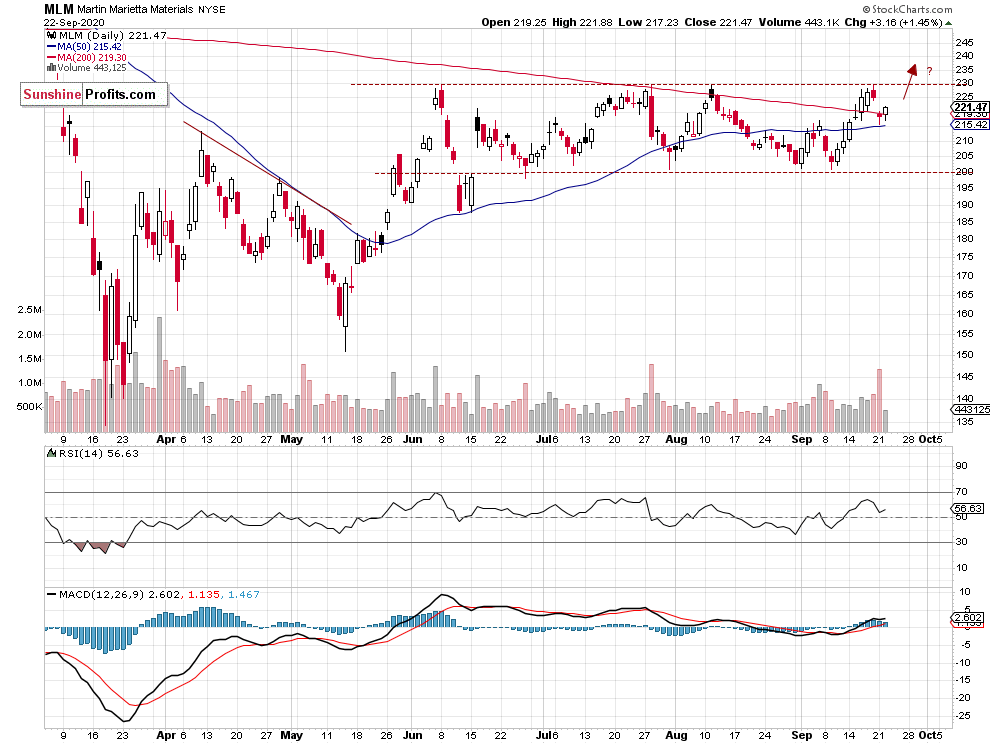Click the 'Open 219.25' value
990x744 pixels.
[514, 22]
